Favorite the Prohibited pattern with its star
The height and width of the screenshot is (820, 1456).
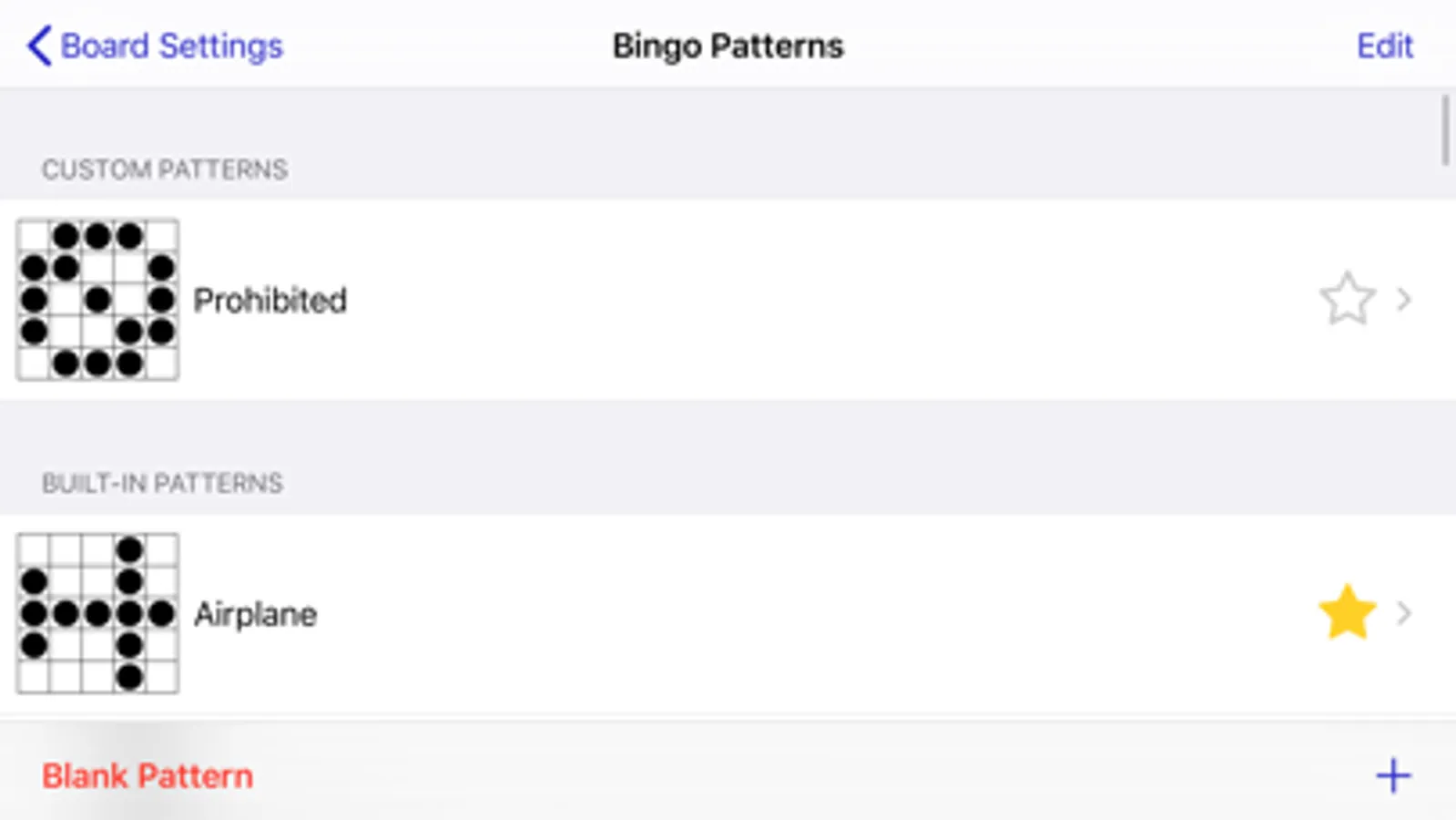click(1347, 300)
